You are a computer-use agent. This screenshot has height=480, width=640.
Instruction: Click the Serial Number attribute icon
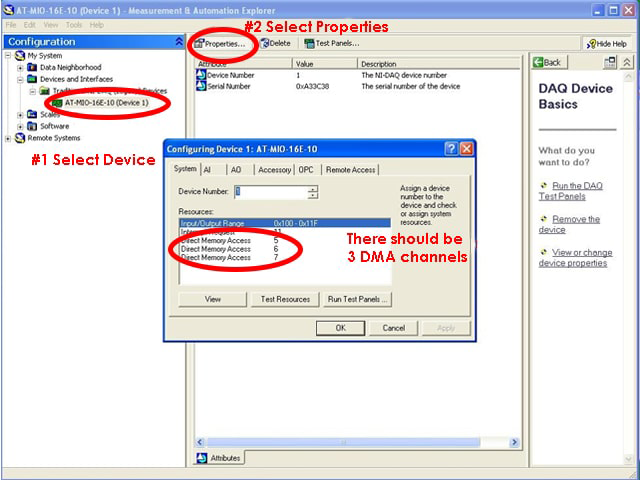(x=201, y=86)
